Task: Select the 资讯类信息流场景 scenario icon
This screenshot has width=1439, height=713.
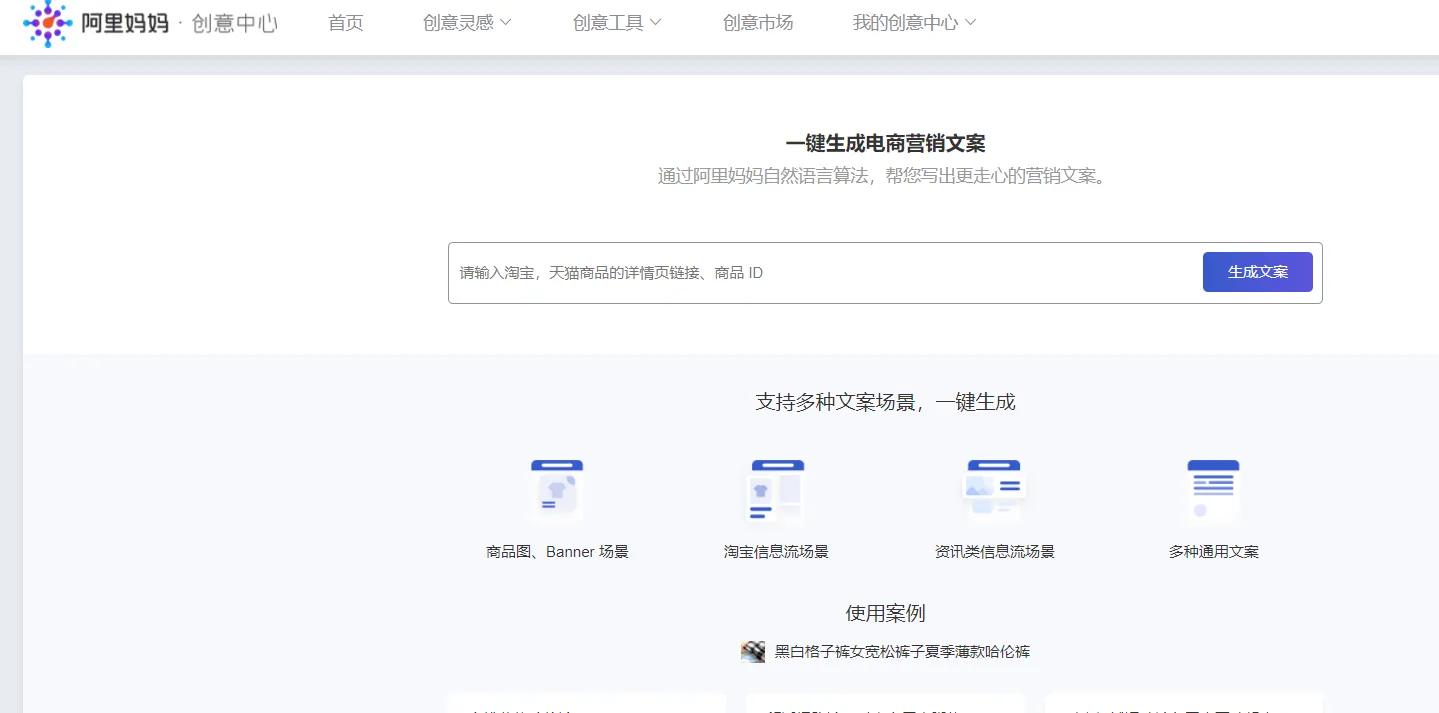Action: click(993, 490)
